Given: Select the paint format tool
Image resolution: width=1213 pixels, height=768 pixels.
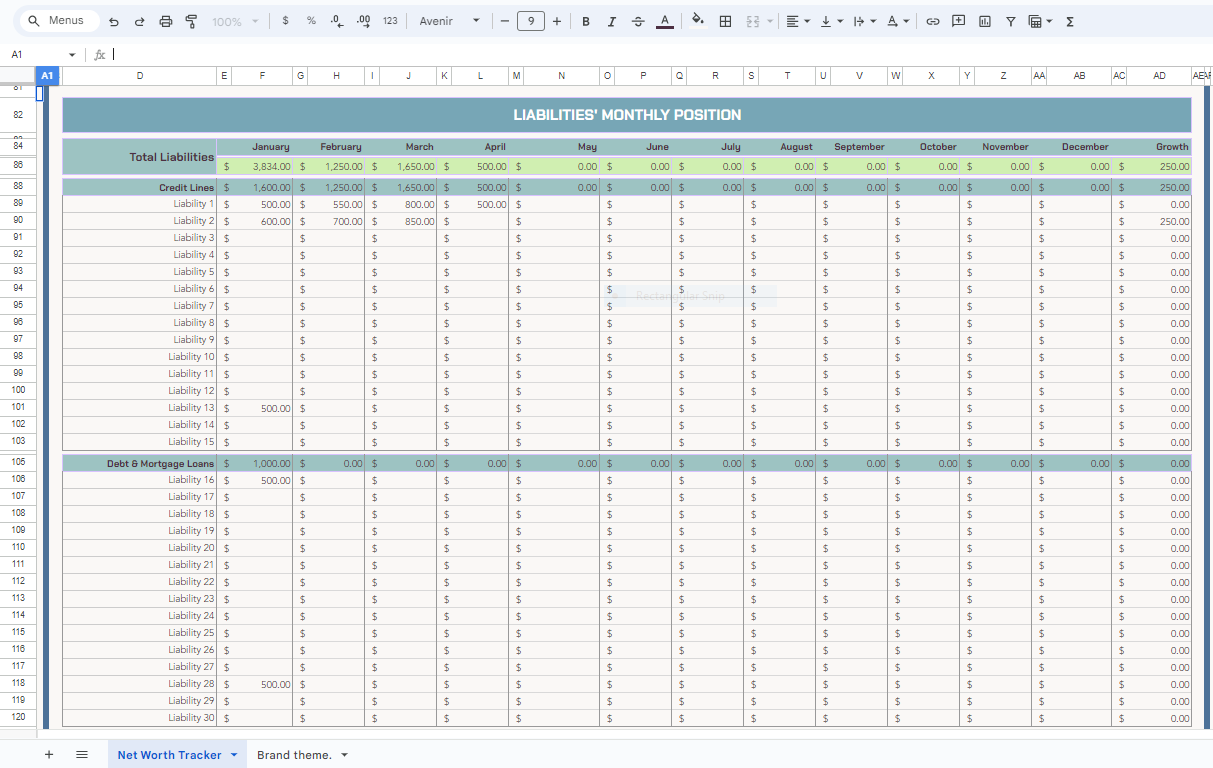Looking at the screenshot, I should tap(191, 20).
